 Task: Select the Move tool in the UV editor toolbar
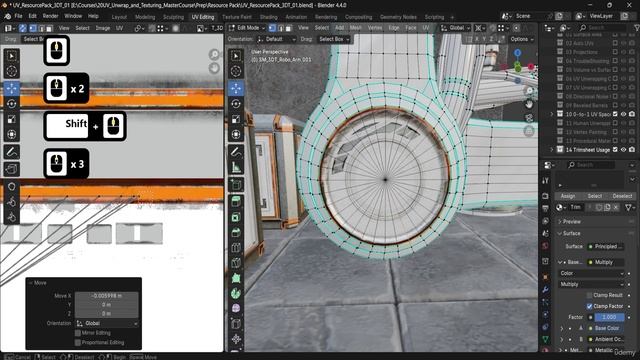point(11,88)
